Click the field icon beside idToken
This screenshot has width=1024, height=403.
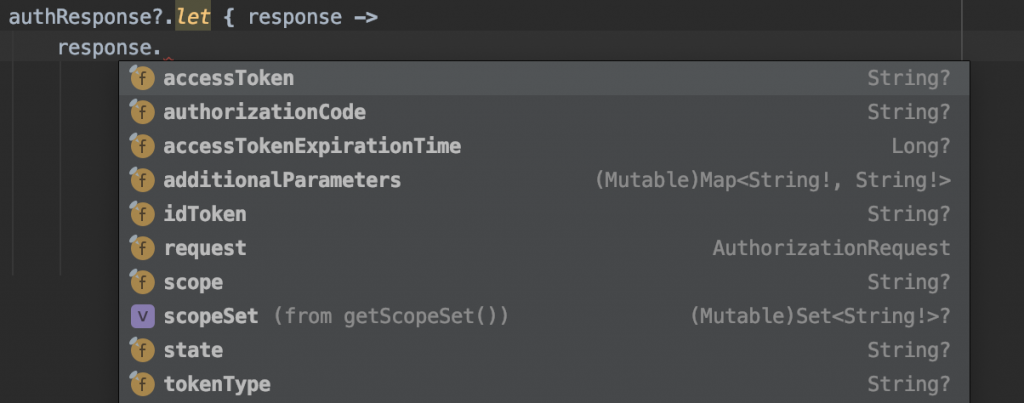tap(143, 214)
